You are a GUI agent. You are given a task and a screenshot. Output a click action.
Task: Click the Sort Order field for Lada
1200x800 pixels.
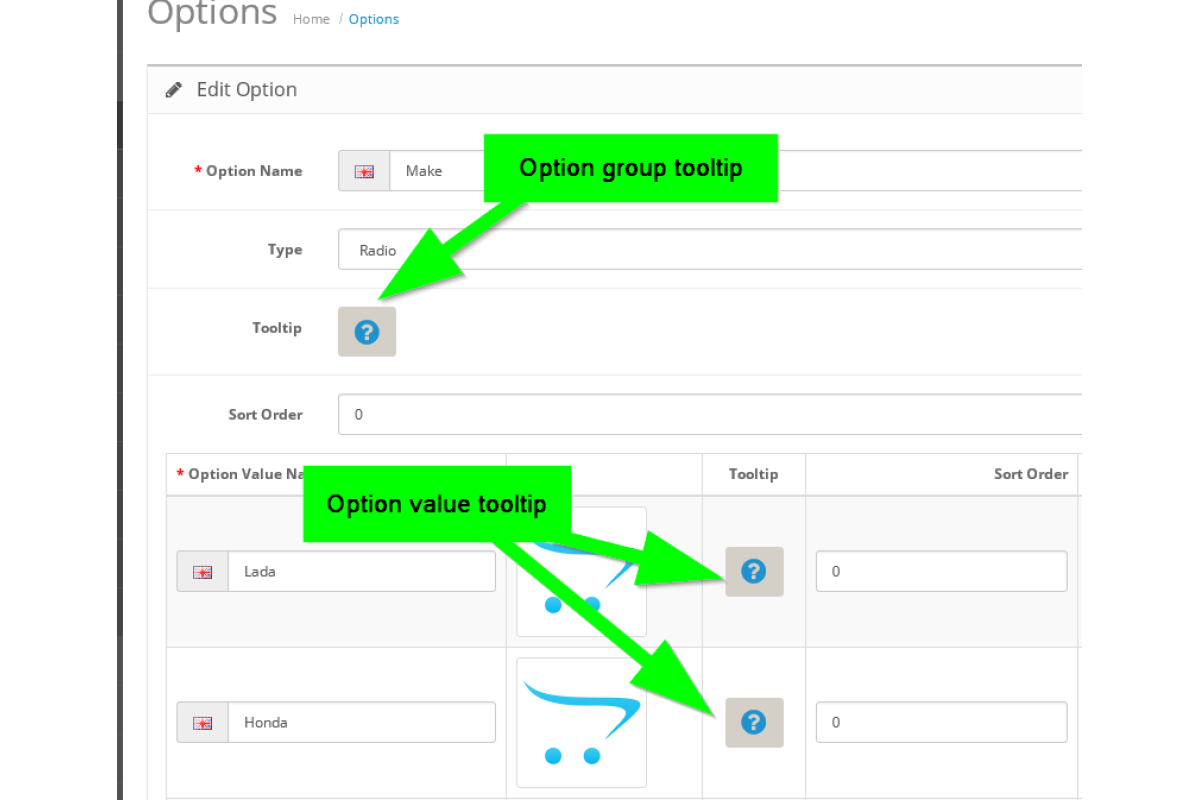pos(940,572)
